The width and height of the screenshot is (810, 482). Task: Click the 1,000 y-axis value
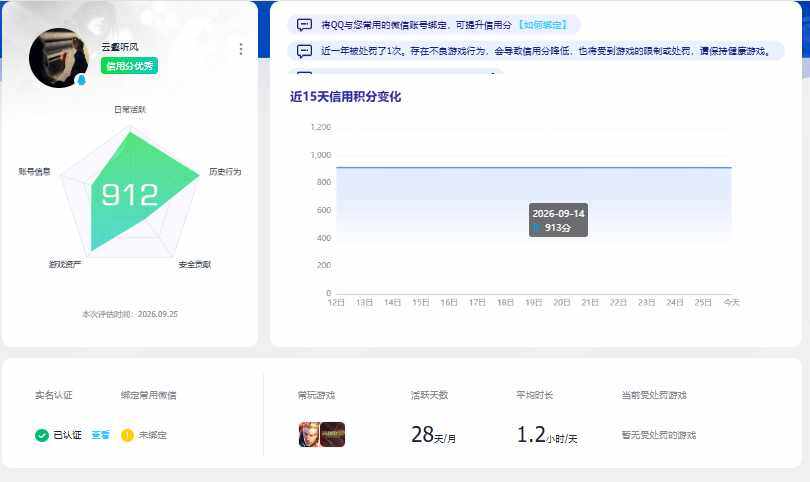coord(321,155)
